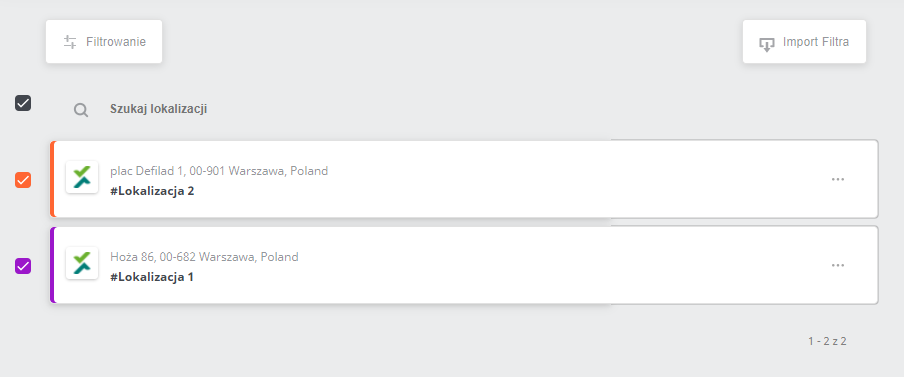Click the import tray icon beside Import Filtra

(x=767, y=44)
